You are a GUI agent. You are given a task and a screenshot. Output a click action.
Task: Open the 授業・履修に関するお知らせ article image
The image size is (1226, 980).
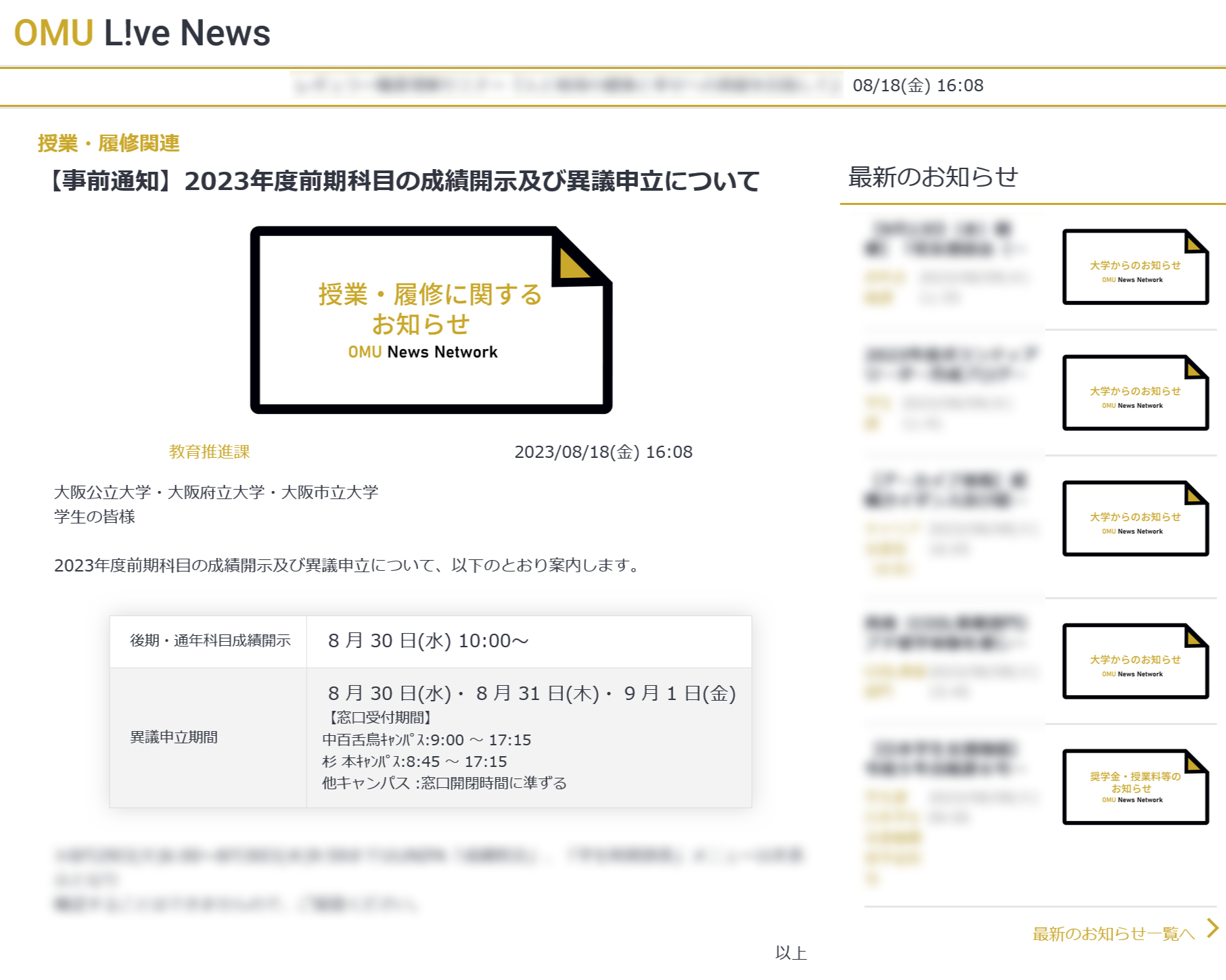430,319
